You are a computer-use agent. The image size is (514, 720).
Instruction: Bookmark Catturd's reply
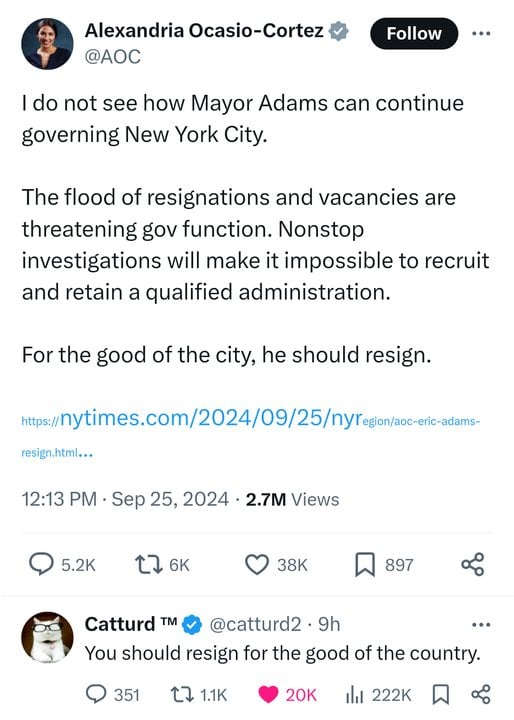pos(441,694)
